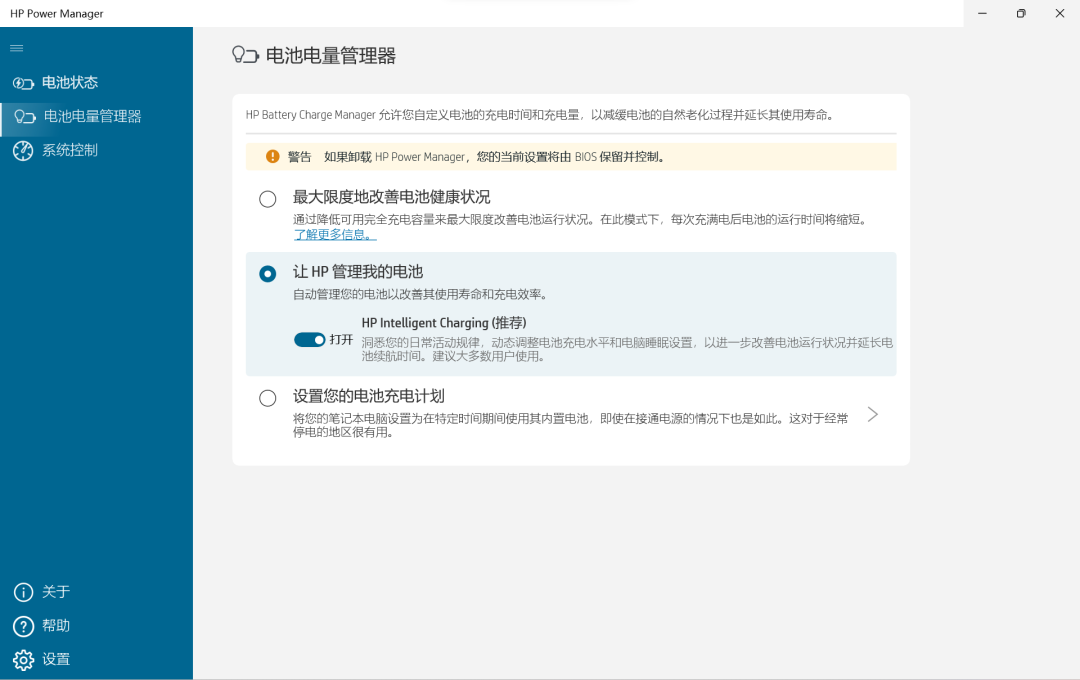Viewport: 1080px width, 680px height.
Task: Open 设置 page
Action: click(56, 659)
